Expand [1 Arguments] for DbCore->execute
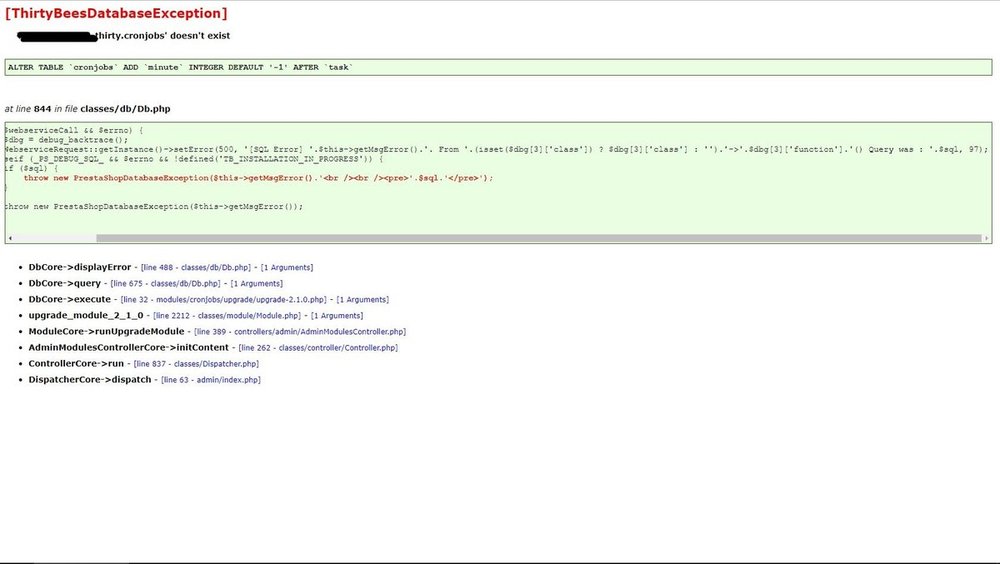 click(362, 299)
